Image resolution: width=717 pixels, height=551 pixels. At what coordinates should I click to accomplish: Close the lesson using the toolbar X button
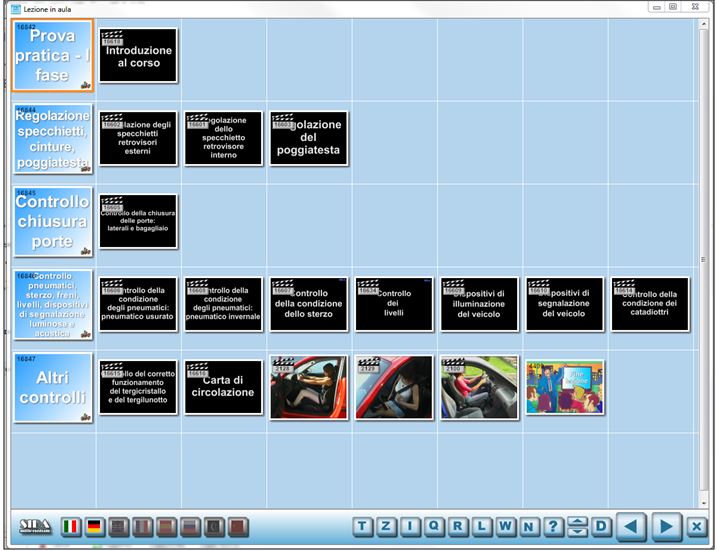pyautogui.click(x=697, y=527)
